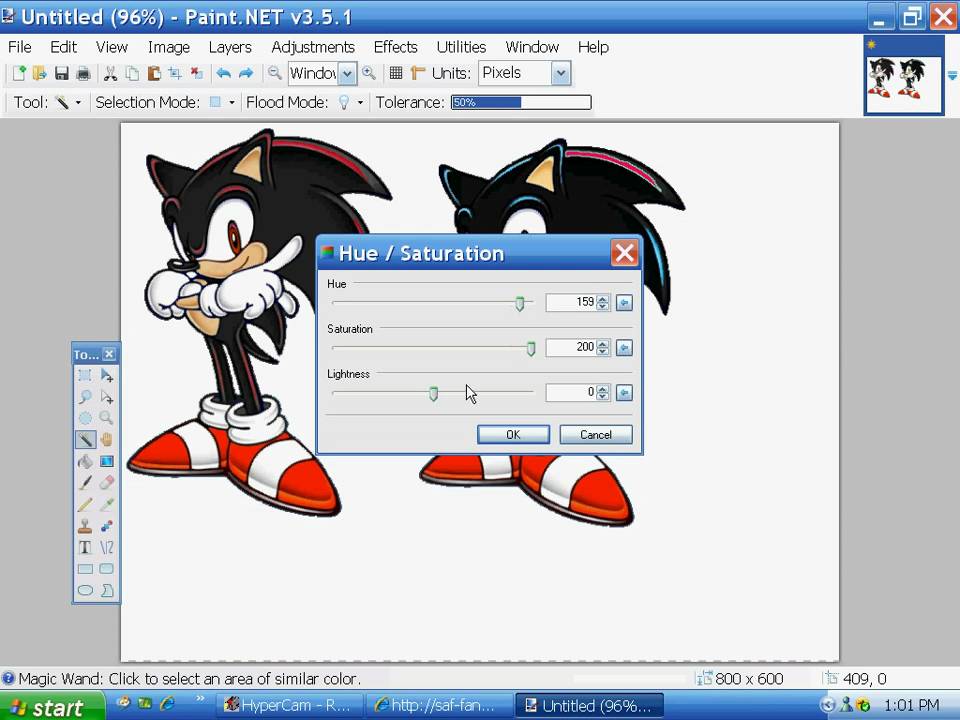960x720 pixels.
Task: Select the Freeform Shape tool
Action: (107, 590)
